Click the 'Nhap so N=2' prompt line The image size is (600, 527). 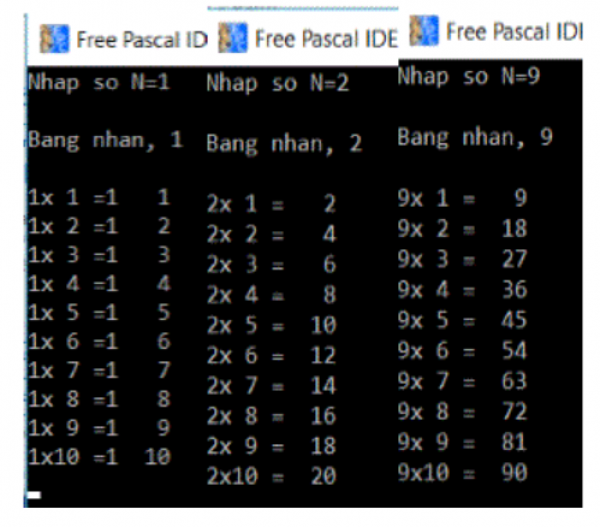click(278, 83)
